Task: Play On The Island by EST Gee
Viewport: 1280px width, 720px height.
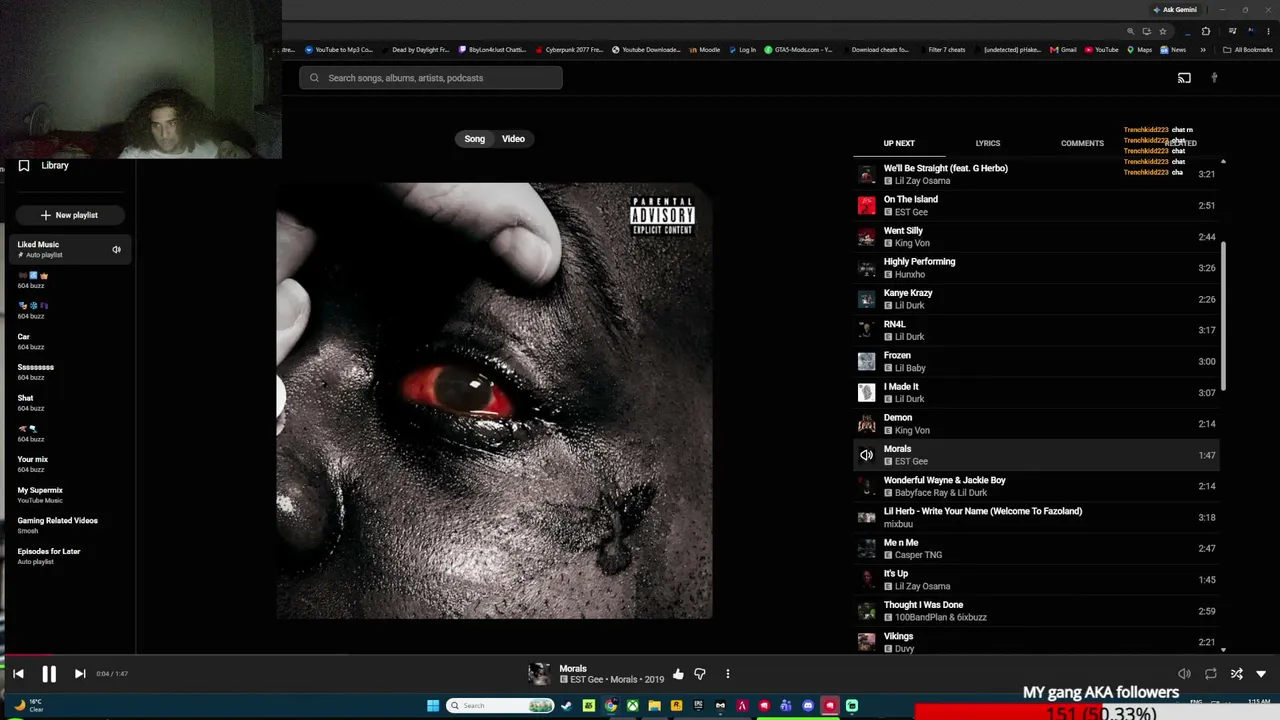Action: [x=1037, y=205]
